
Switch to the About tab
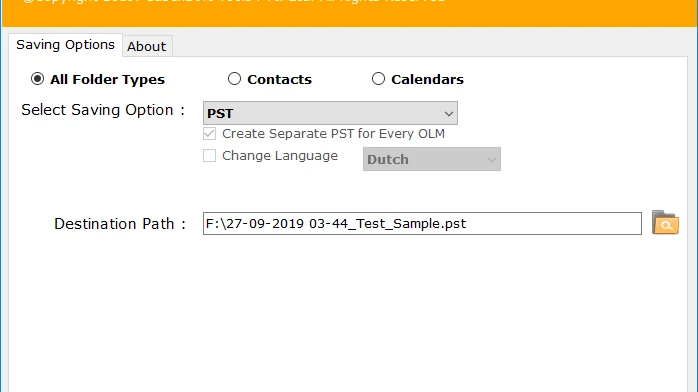click(x=147, y=46)
